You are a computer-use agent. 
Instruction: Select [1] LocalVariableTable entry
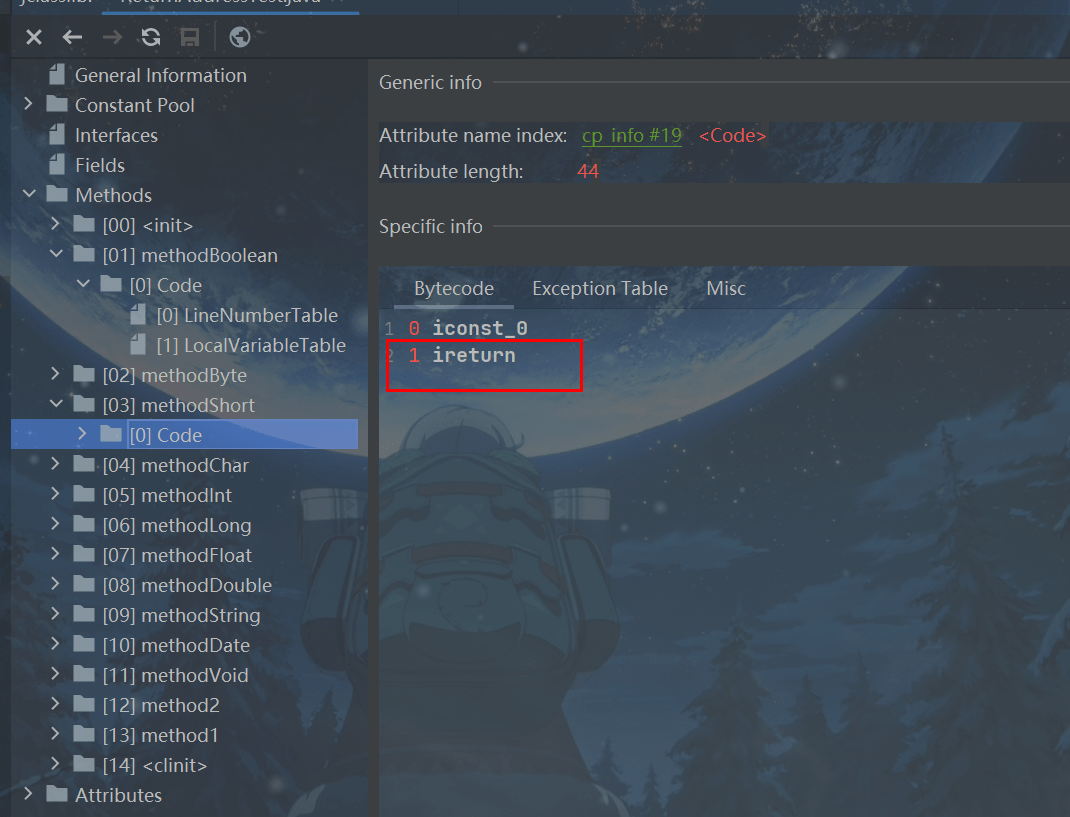pyautogui.click(x=250, y=345)
